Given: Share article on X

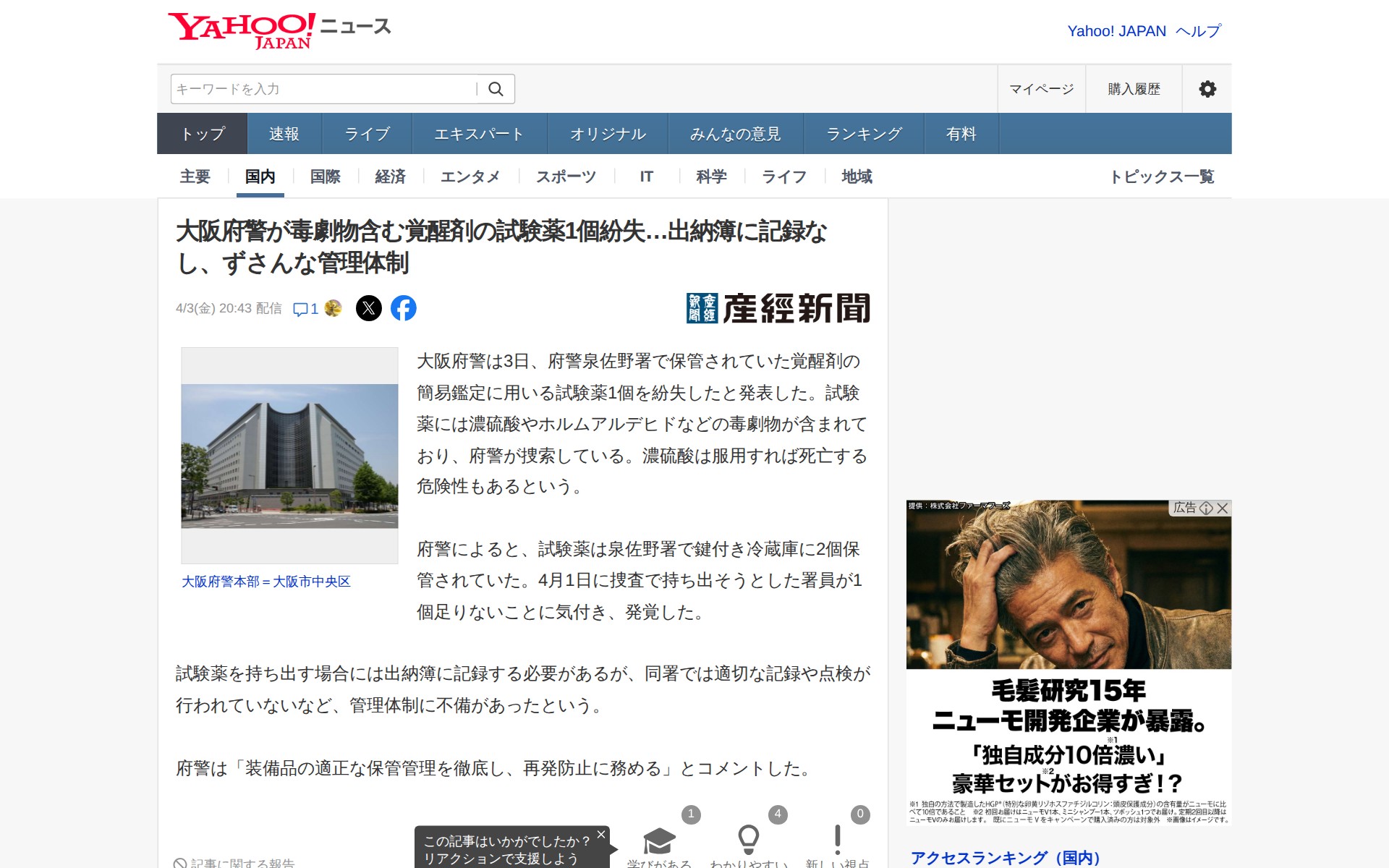Looking at the screenshot, I should pyautogui.click(x=369, y=308).
